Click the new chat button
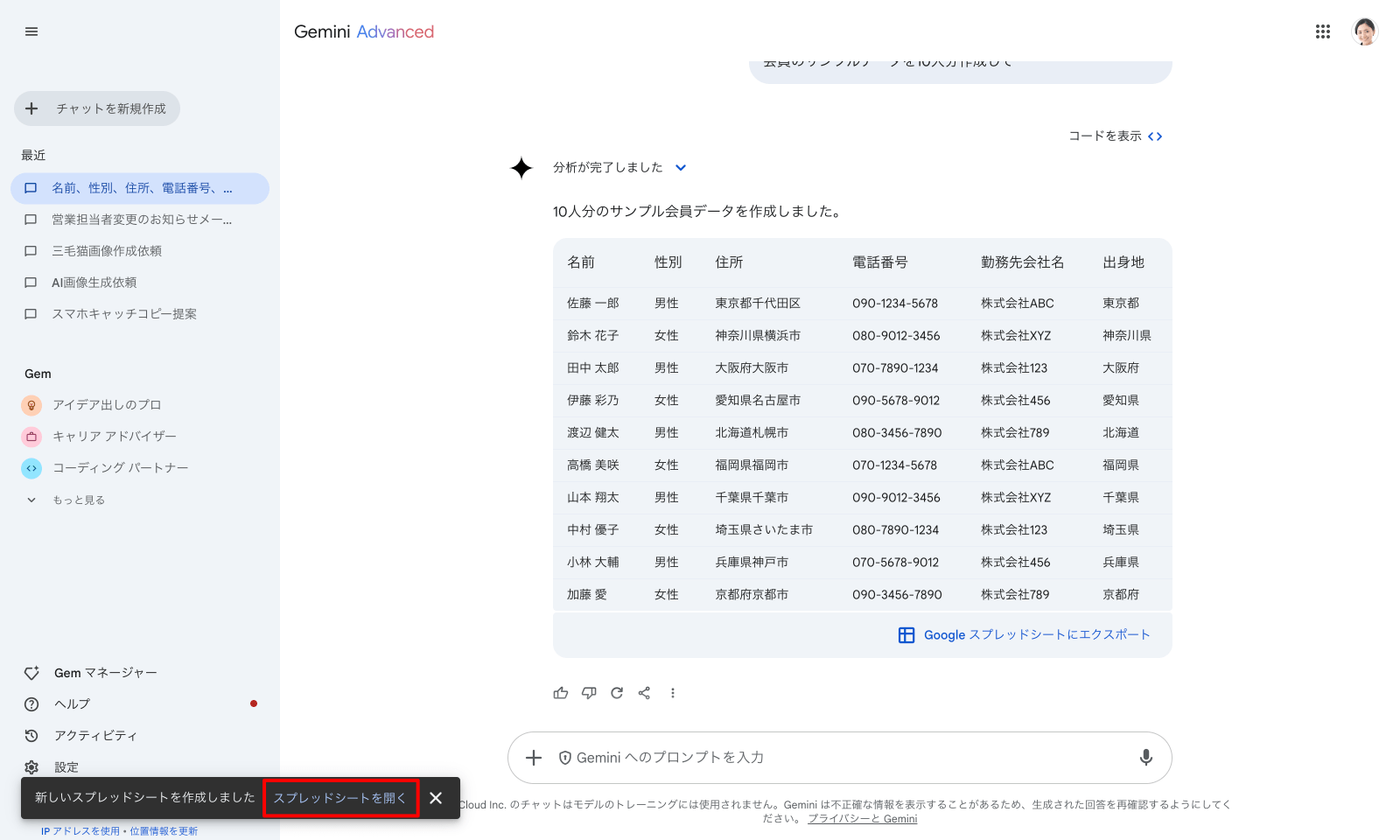The height and width of the screenshot is (840, 1400). point(97,108)
